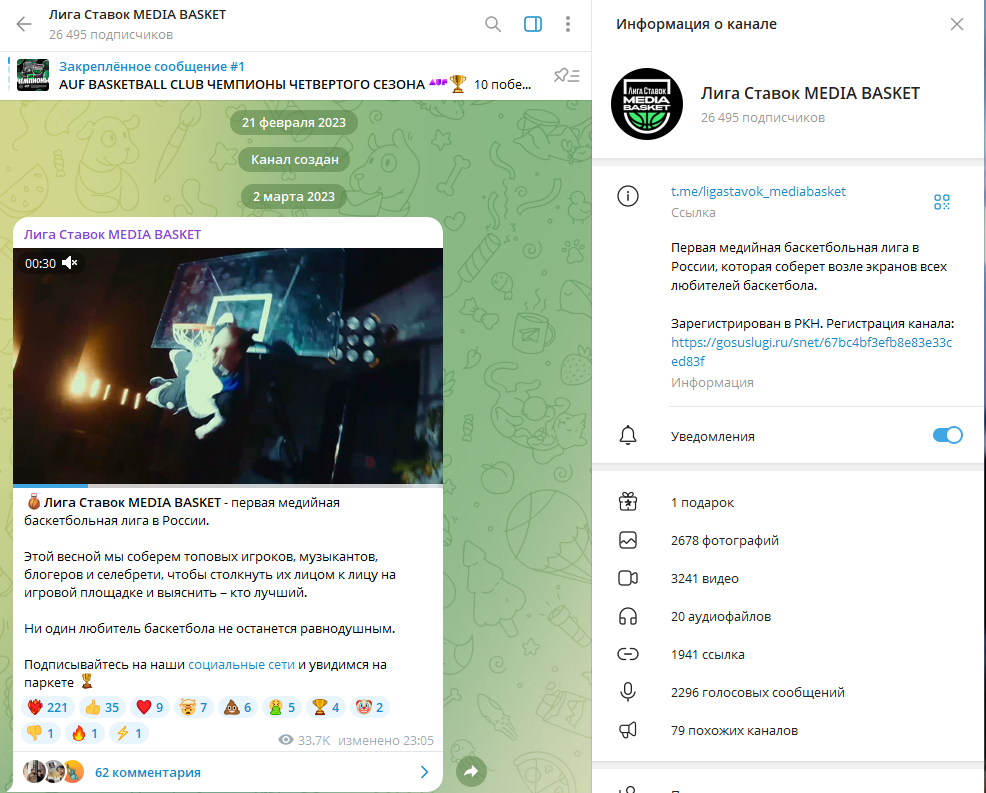Open the 1 подарок gifts section
Screen dimensions: 986x793
[789, 502]
